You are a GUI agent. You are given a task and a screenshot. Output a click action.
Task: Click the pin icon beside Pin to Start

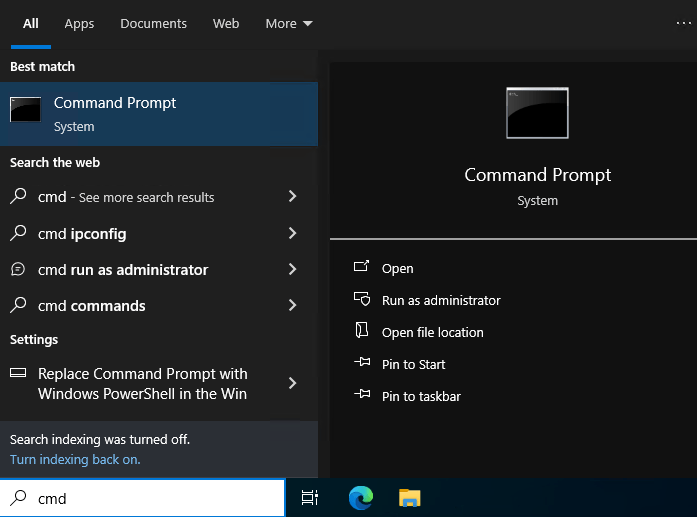click(362, 362)
